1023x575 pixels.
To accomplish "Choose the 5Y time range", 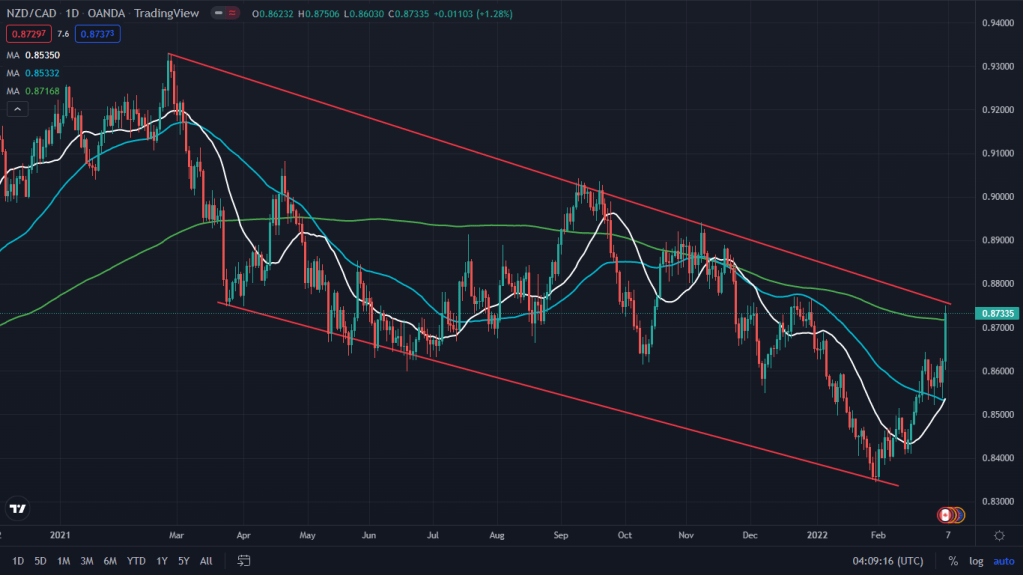I will point(183,561).
